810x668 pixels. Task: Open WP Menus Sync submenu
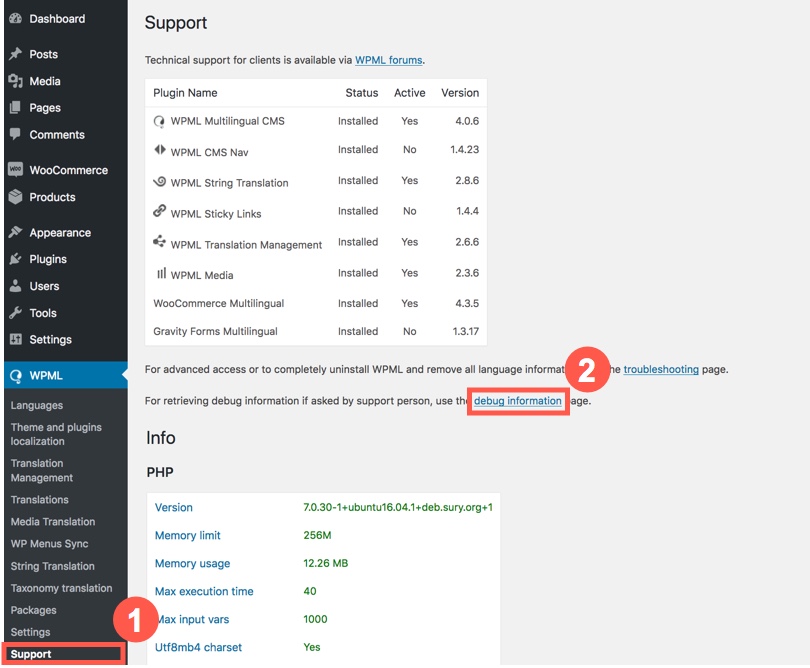pos(49,543)
